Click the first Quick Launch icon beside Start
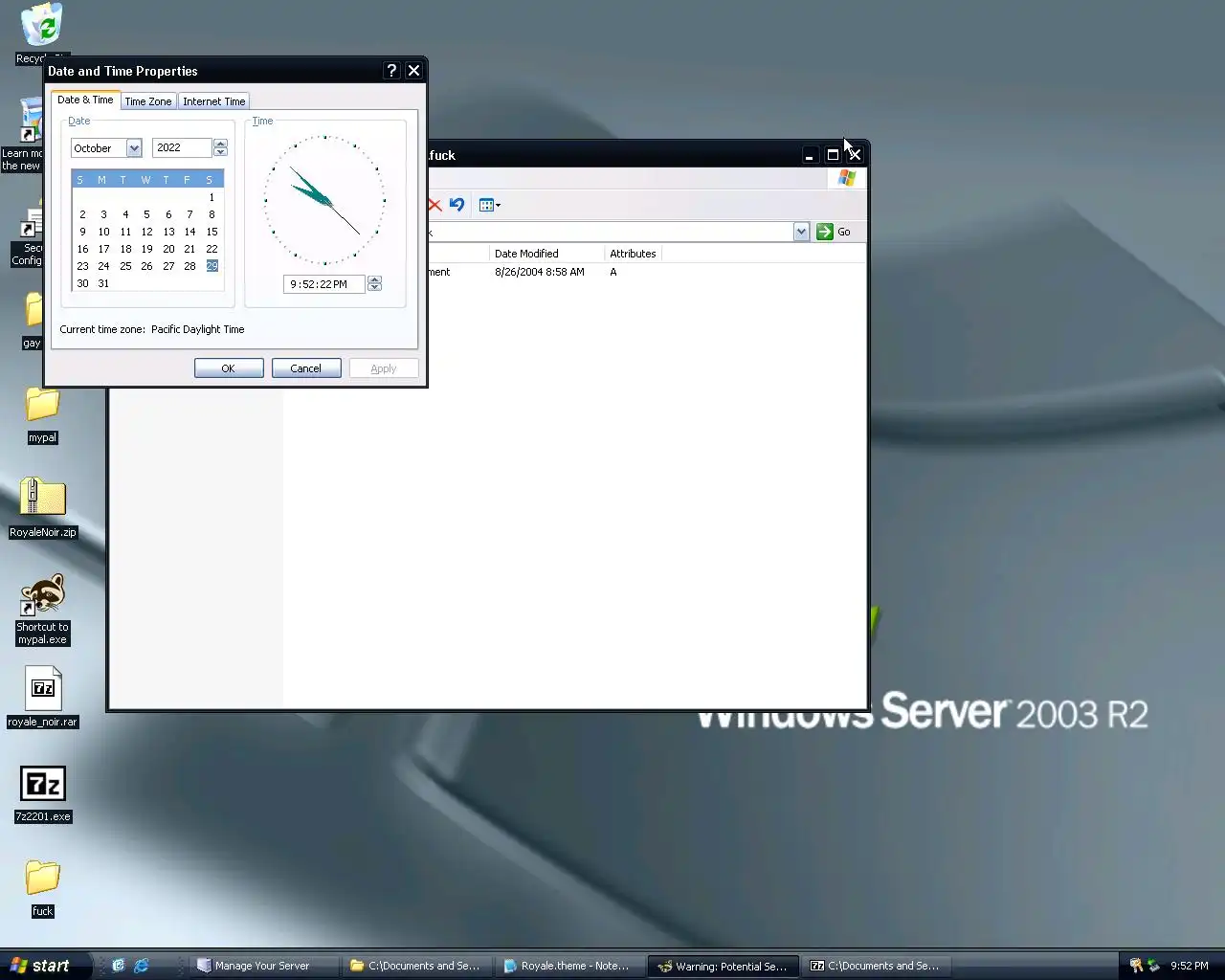1225x980 pixels. [x=119, y=966]
